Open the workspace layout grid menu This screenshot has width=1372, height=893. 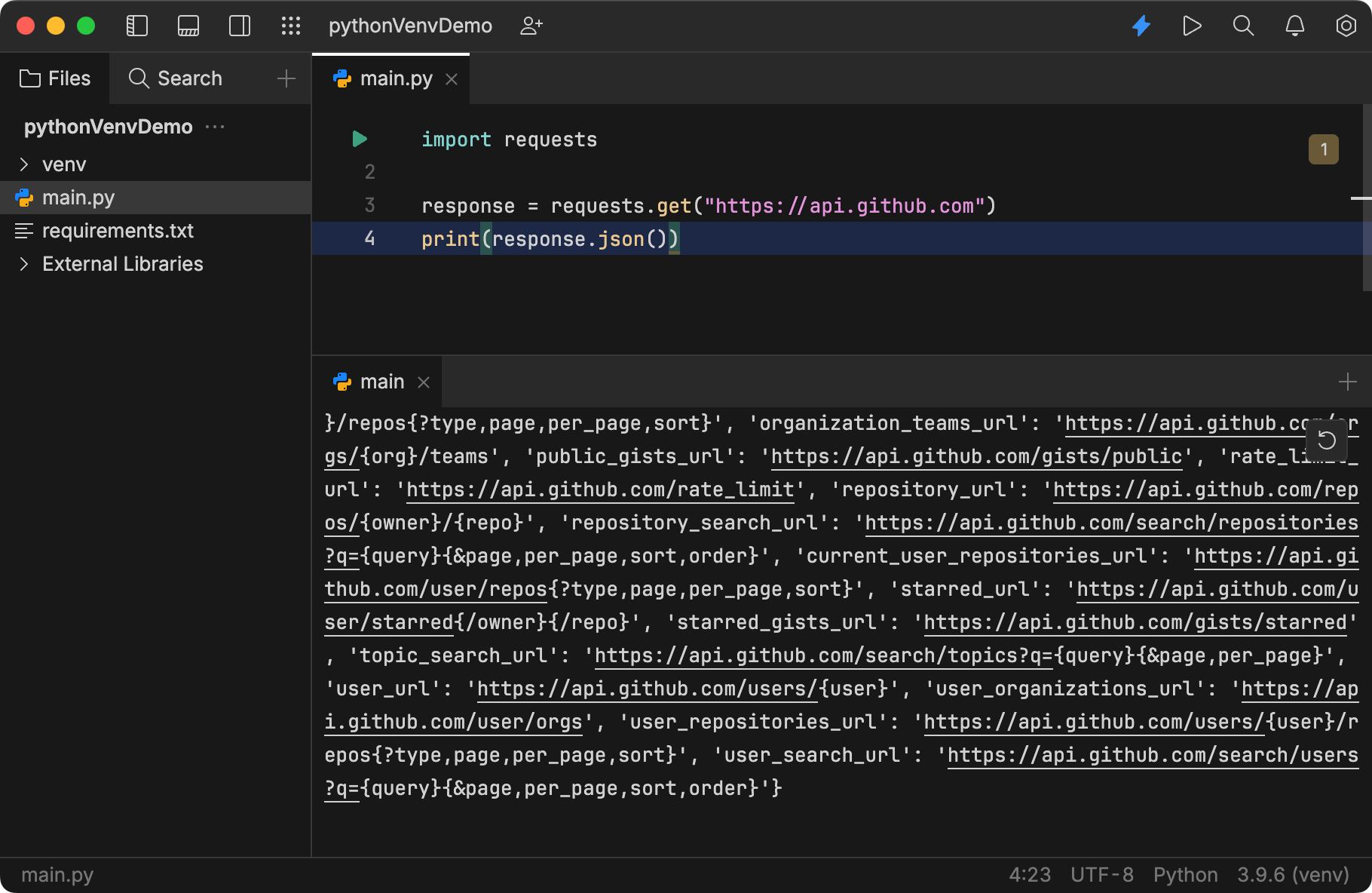(x=290, y=25)
